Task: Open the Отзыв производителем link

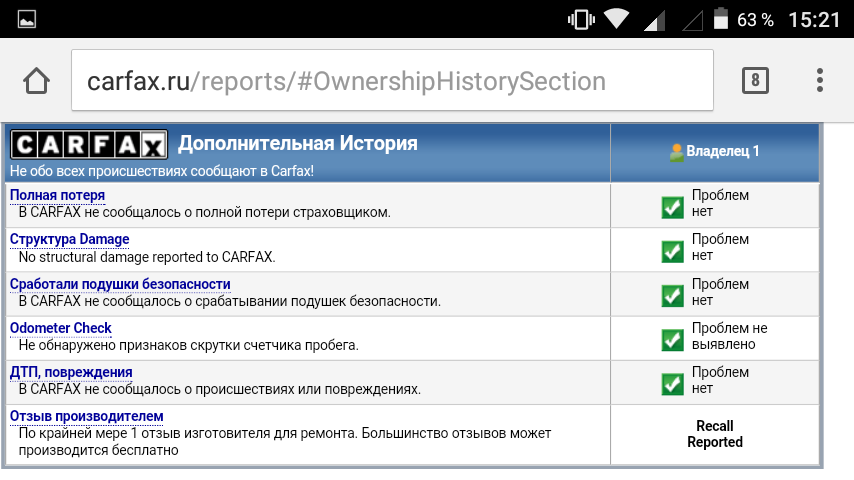Action: point(86,416)
